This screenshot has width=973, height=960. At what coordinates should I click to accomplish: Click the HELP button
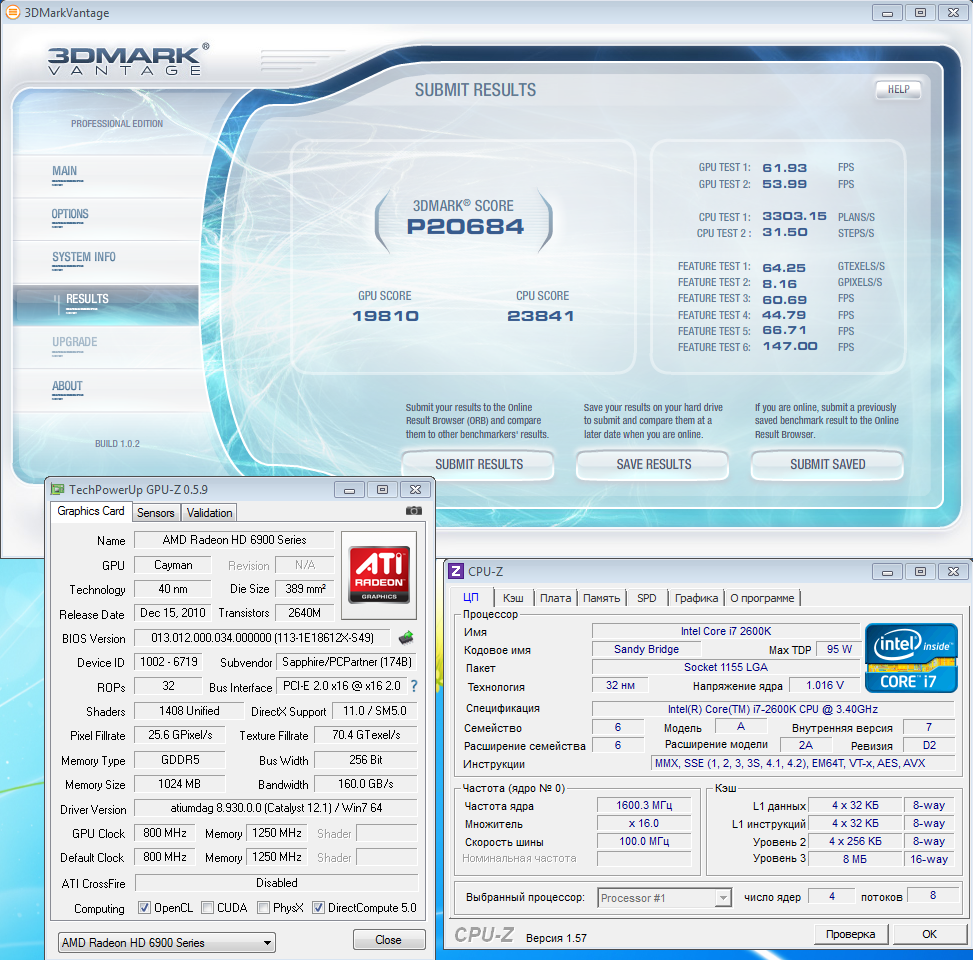coord(899,89)
